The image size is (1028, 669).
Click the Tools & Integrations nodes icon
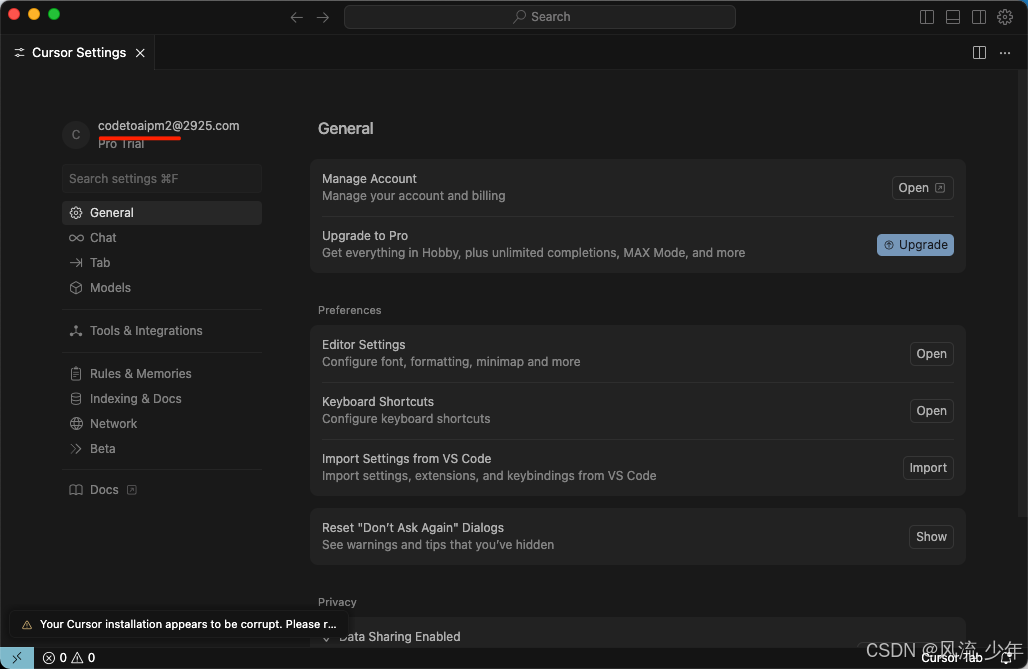point(76,331)
